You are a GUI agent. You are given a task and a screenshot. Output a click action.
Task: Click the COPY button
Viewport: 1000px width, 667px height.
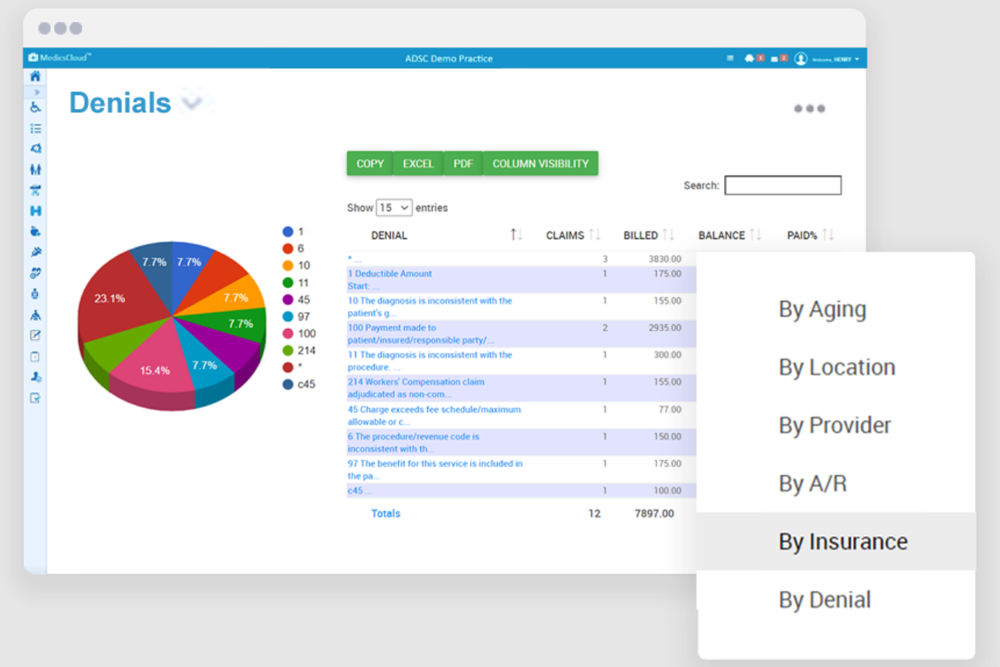[x=370, y=163]
